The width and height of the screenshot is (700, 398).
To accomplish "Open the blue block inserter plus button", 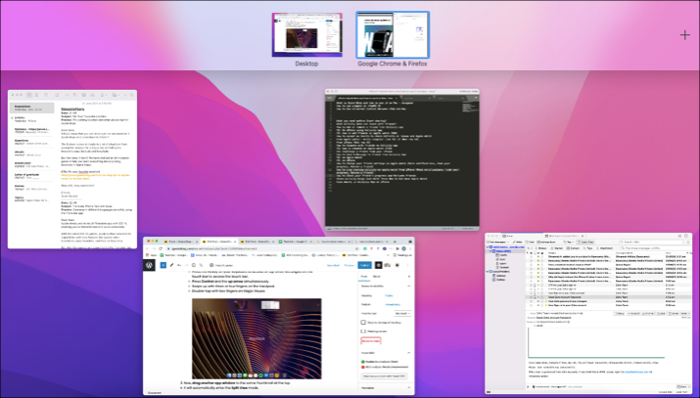I will coord(163,265).
